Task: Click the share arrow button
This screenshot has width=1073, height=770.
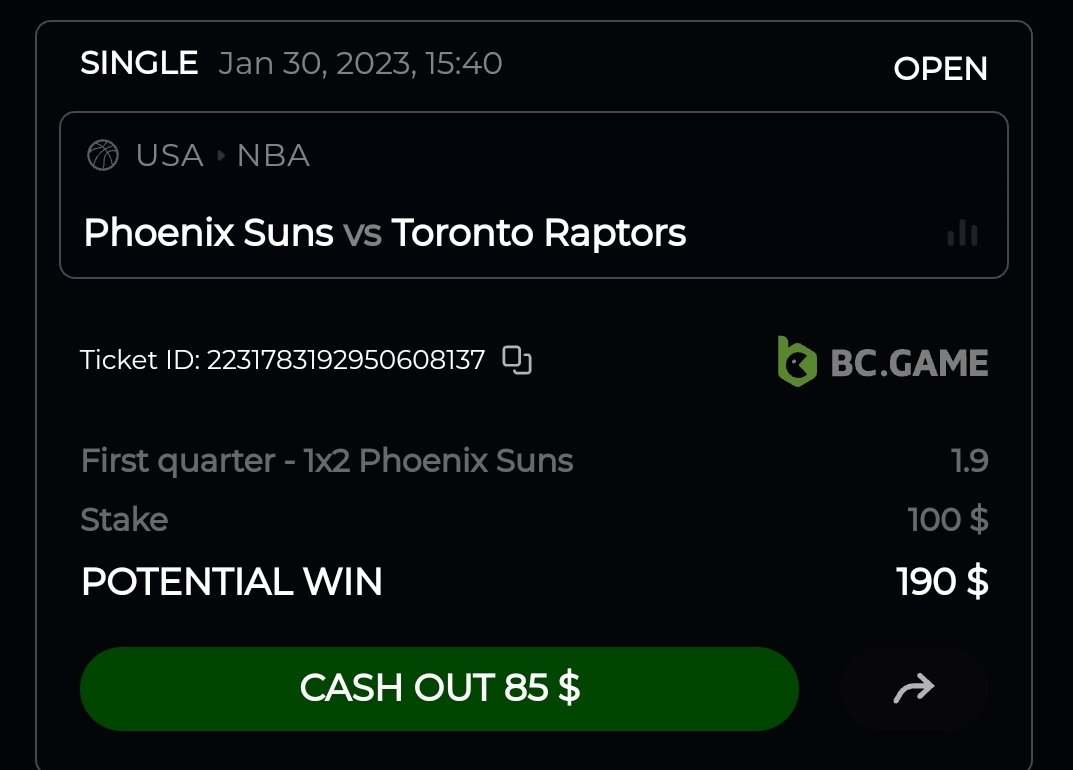Action: [914, 688]
